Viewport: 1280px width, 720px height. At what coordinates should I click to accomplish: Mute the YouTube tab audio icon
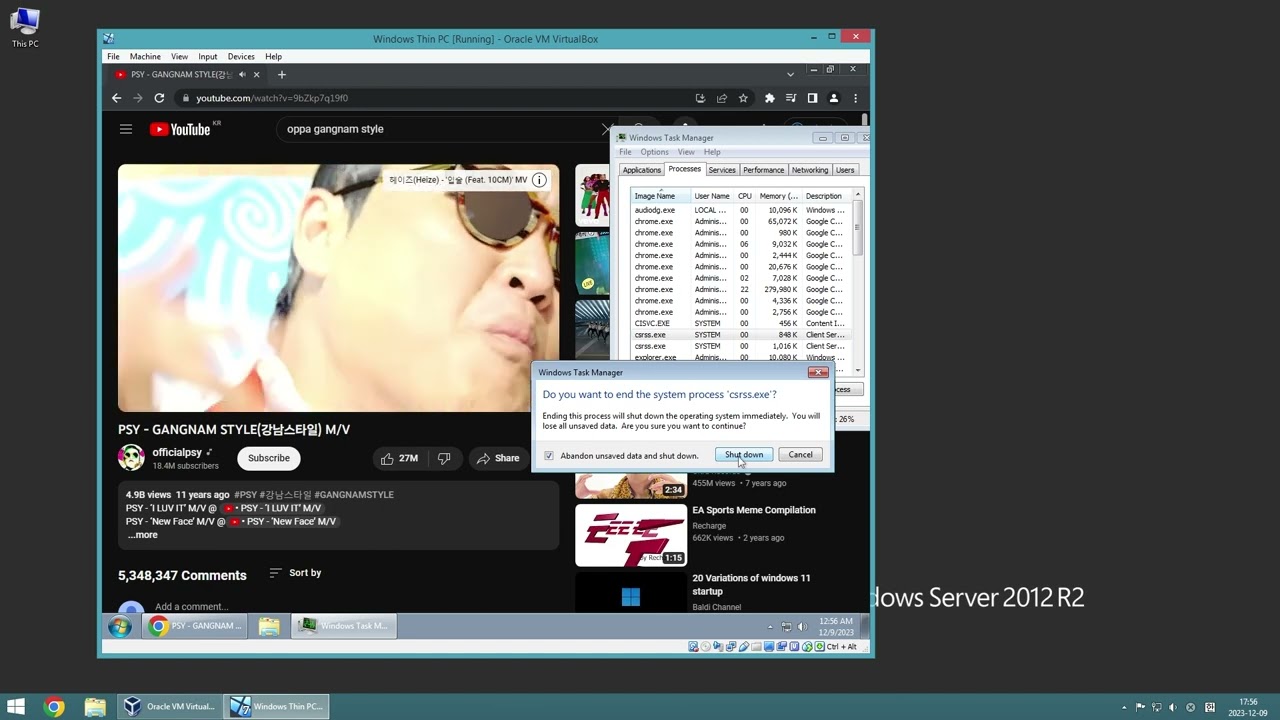(x=242, y=74)
